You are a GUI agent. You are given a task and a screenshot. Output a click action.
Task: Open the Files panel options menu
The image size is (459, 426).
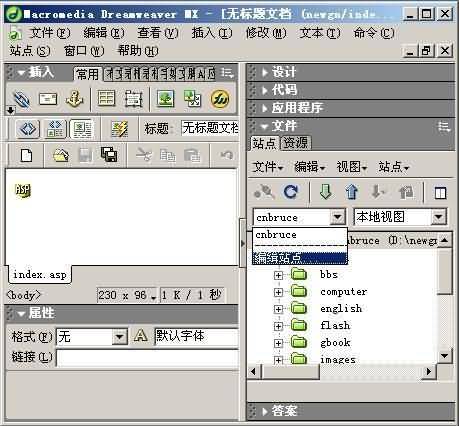tap(444, 126)
